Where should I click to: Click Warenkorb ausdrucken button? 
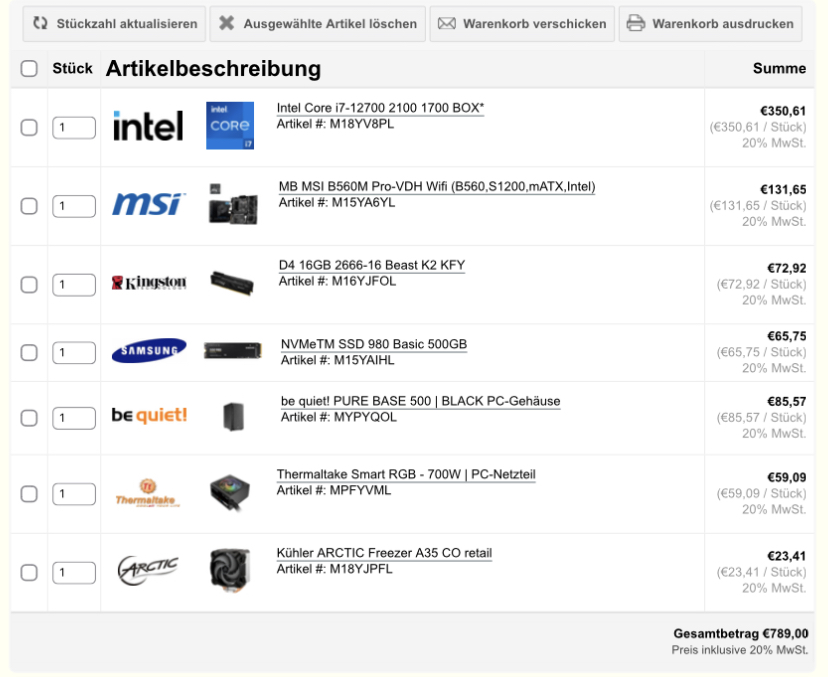tap(710, 24)
